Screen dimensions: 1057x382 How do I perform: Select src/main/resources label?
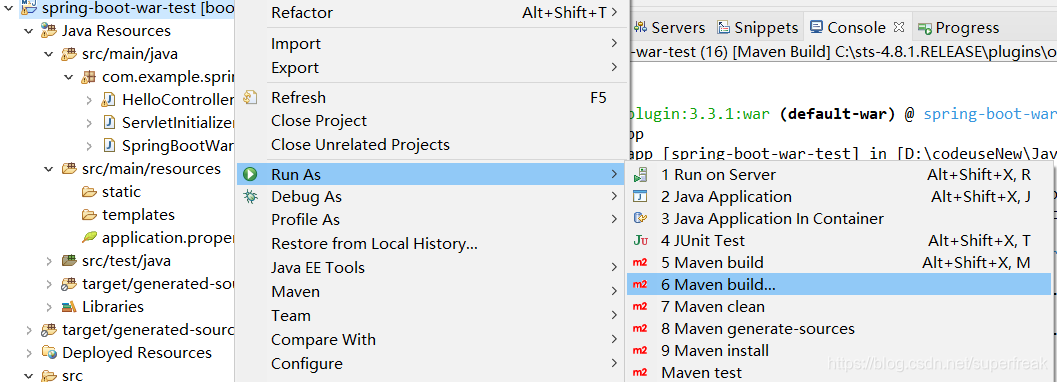click(x=151, y=169)
